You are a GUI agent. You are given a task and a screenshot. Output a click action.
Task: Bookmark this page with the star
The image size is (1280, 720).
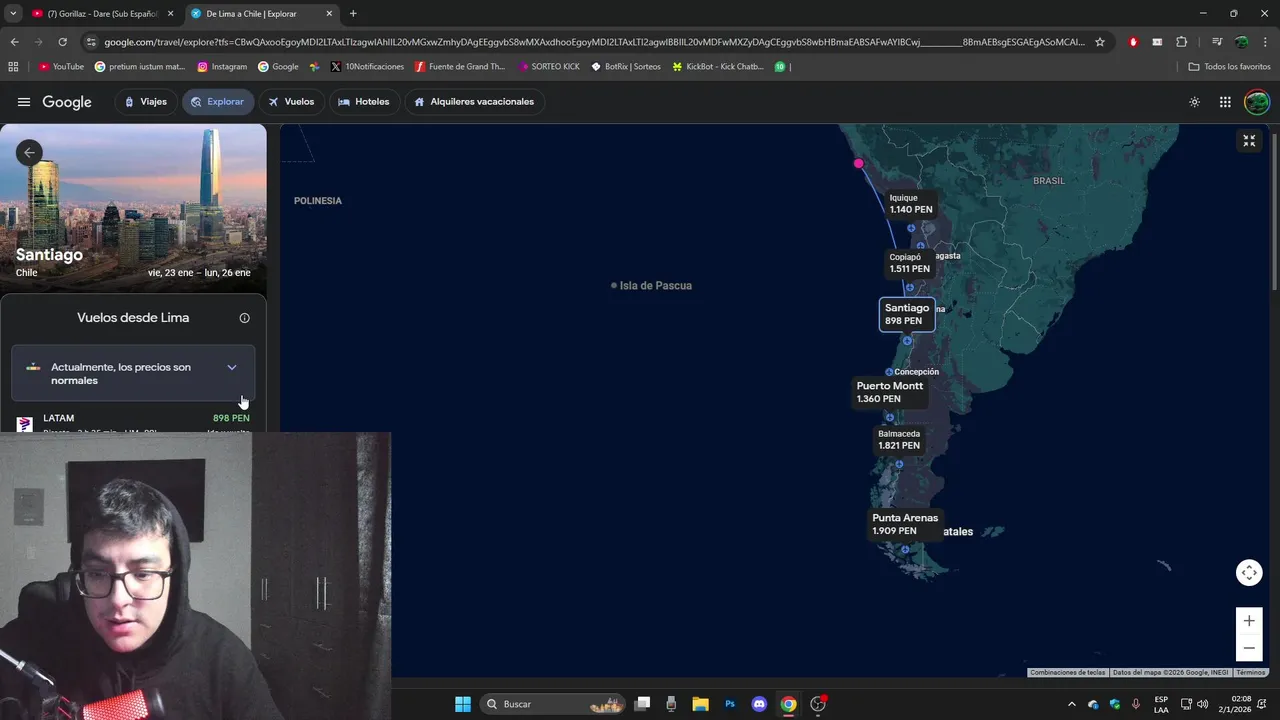1100,42
